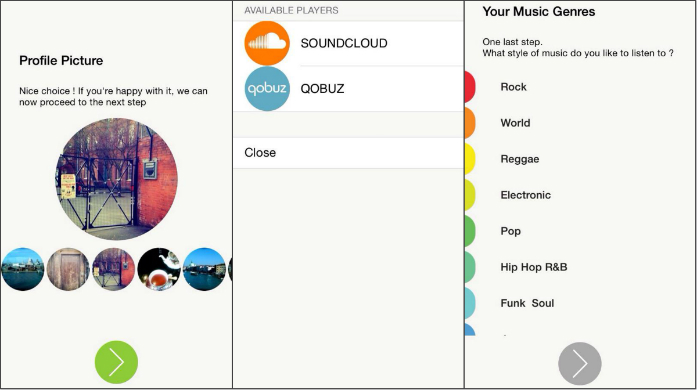Choose the wooden door thumbnail

(x=68, y=269)
